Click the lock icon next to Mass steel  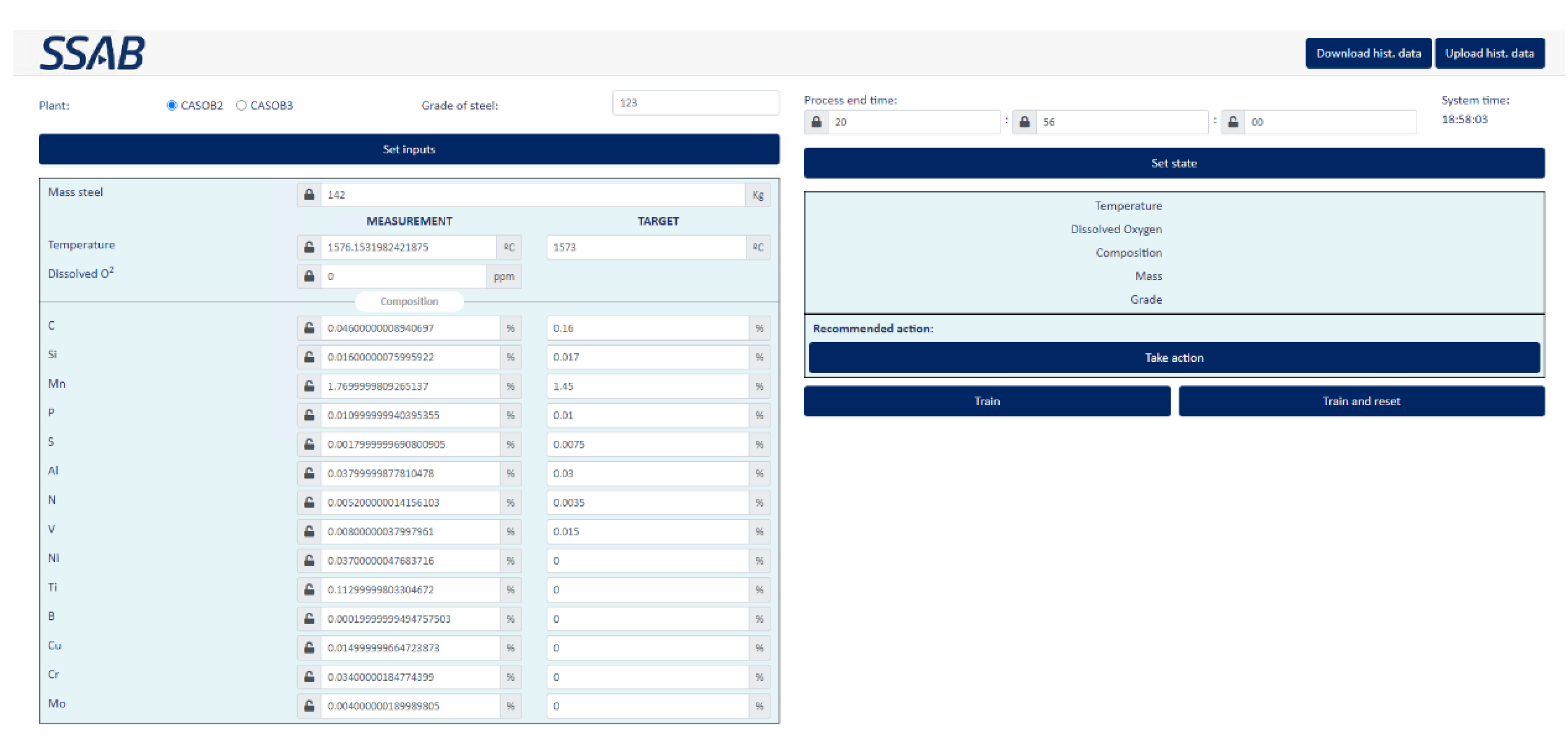(309, 195)
